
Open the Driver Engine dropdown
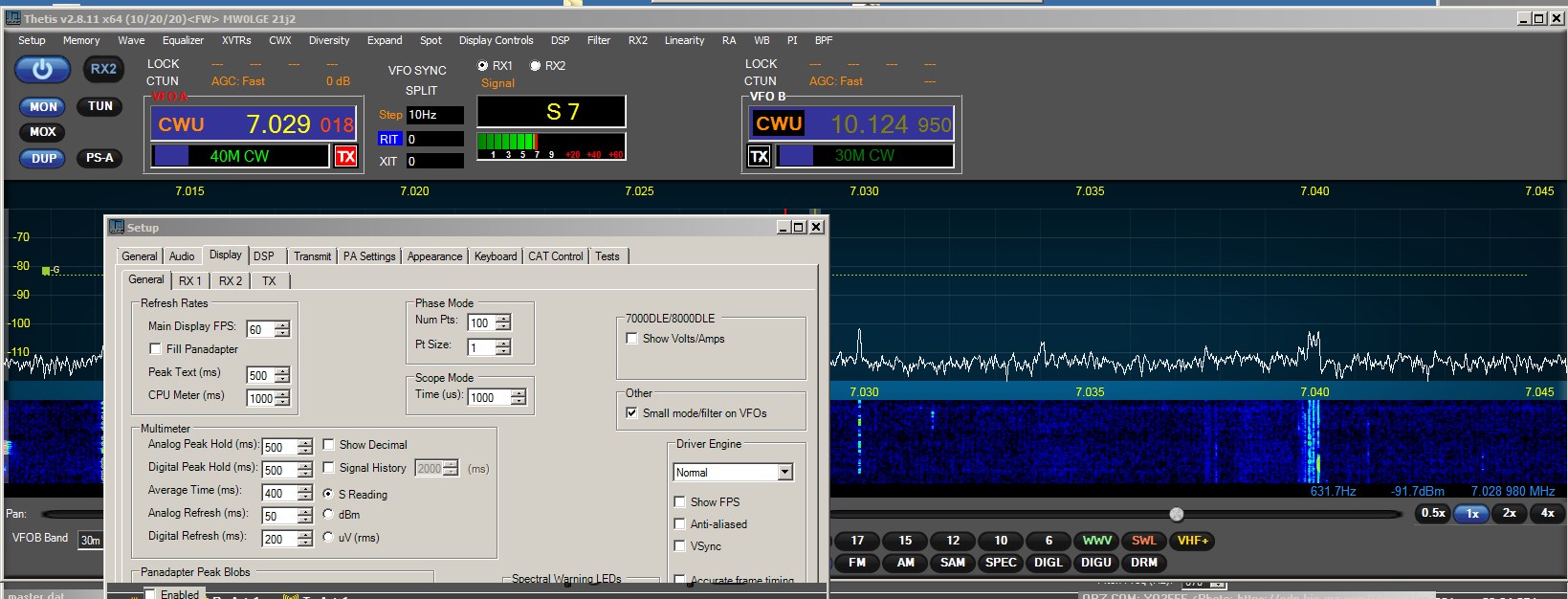pyautogui.click(x=784, y=473)
